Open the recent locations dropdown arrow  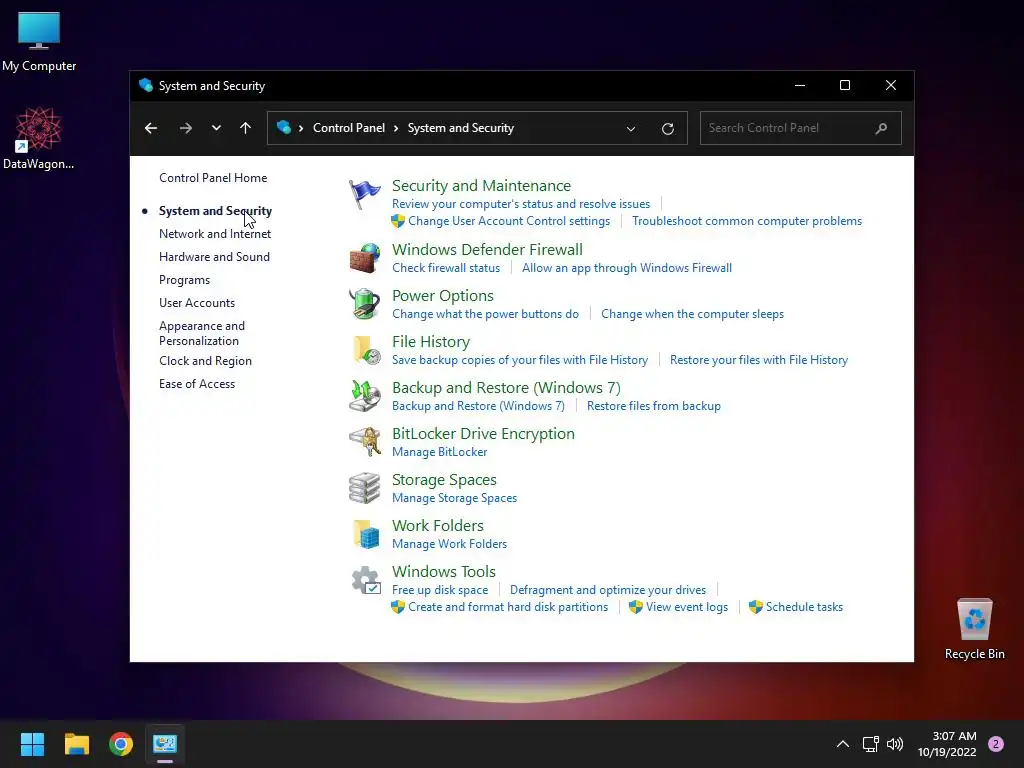[216, 128]
